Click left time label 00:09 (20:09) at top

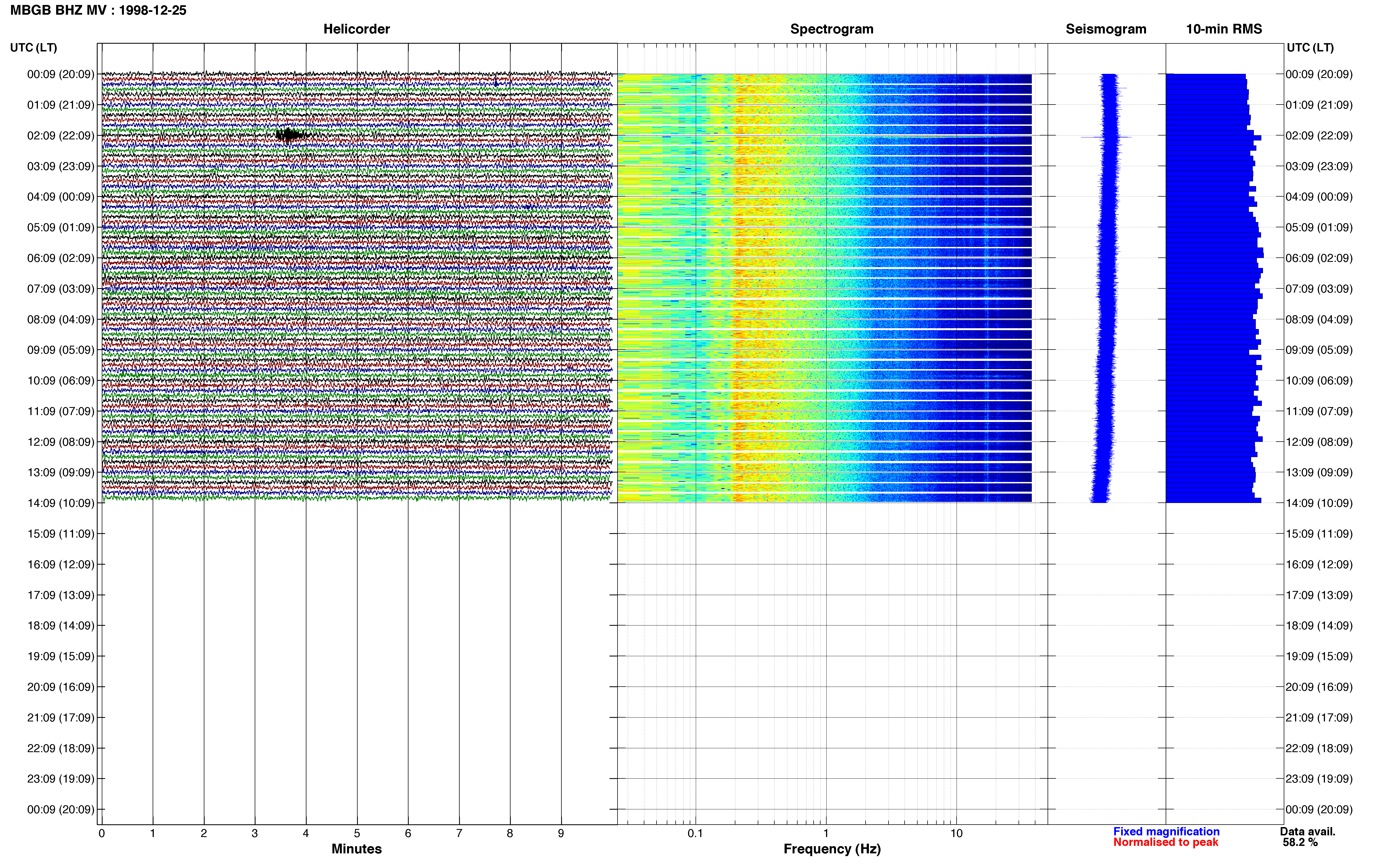coord(61,74)
